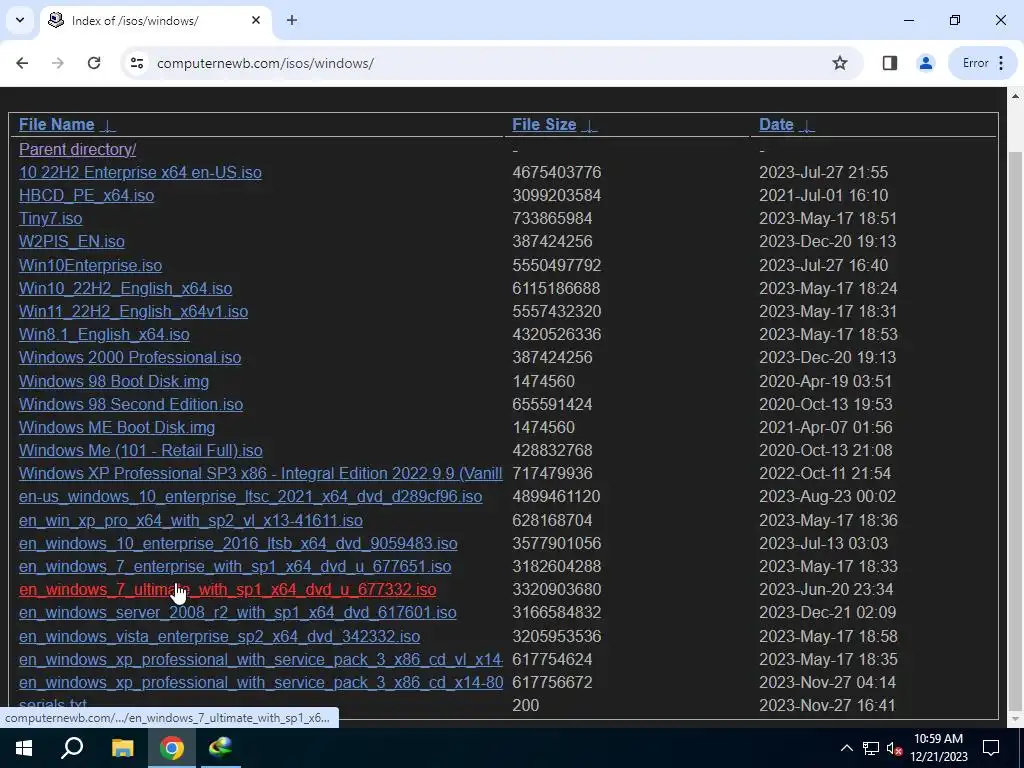Download en_win_xp_pro_x64_with_sp2 iso
The width and height of the screenshot is (1024, 768).
190,520
